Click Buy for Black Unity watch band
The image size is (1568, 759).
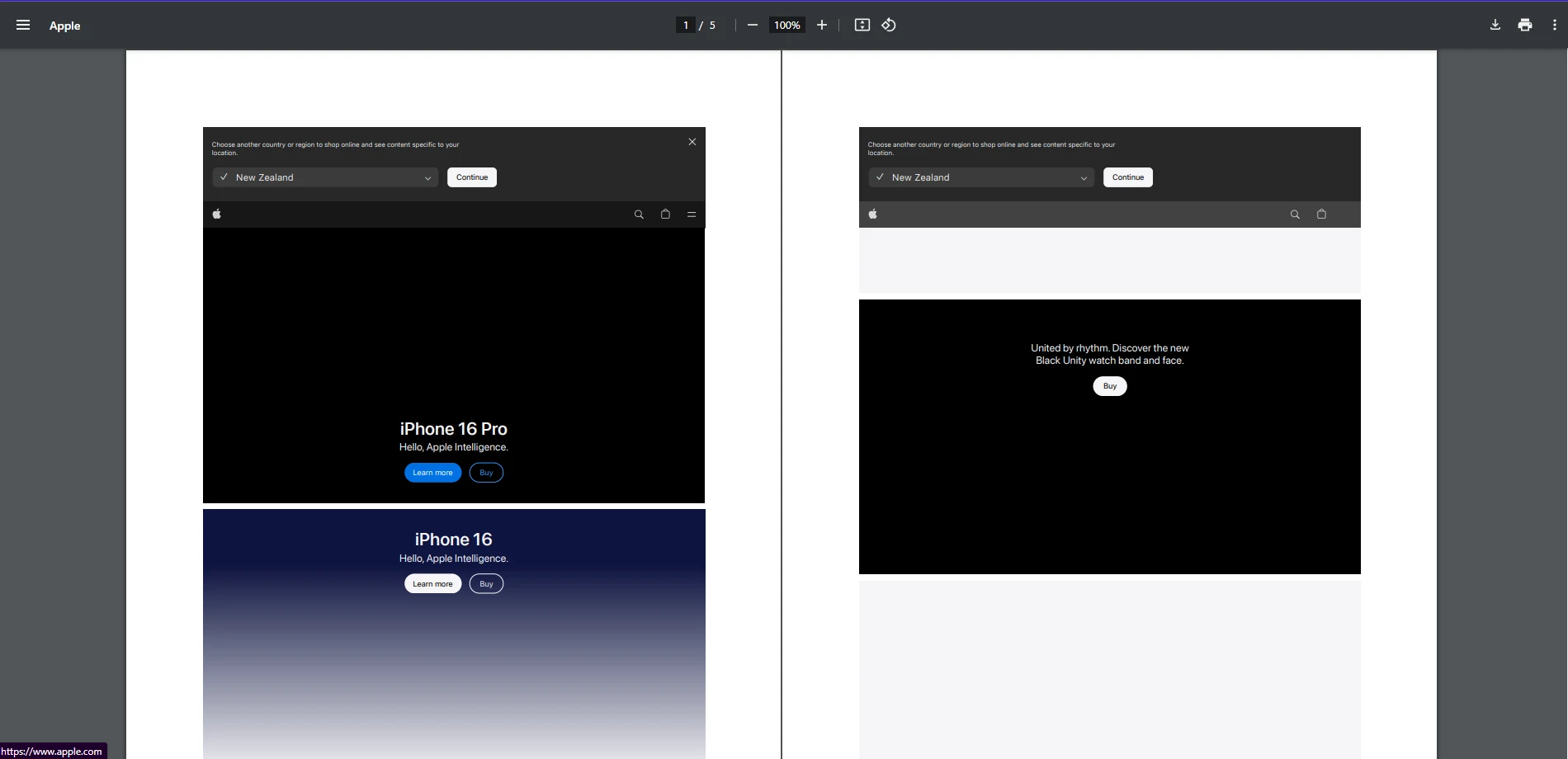pos(1110,386)
